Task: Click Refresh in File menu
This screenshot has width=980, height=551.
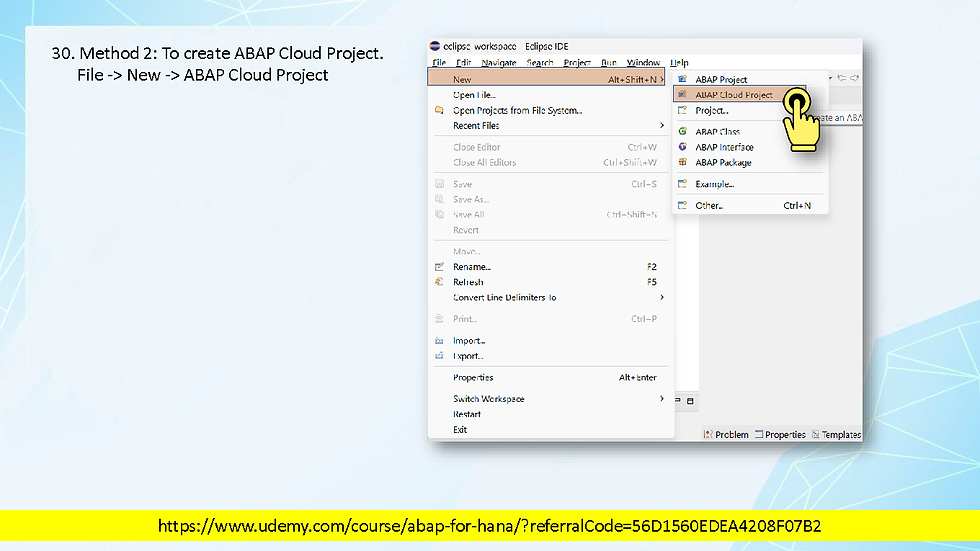Action: pyautogui.click(x=468, y=282)
